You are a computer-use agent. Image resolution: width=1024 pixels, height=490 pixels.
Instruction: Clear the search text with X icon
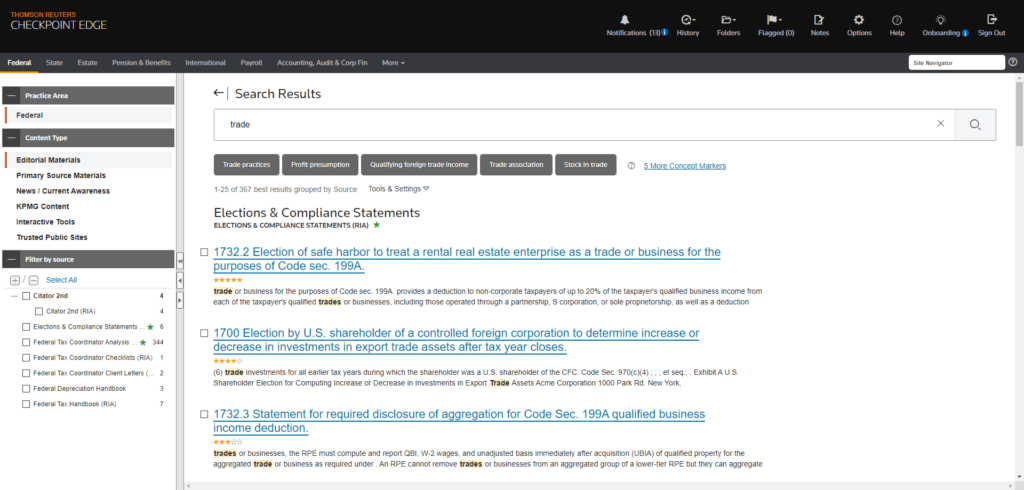coord(940,124)
